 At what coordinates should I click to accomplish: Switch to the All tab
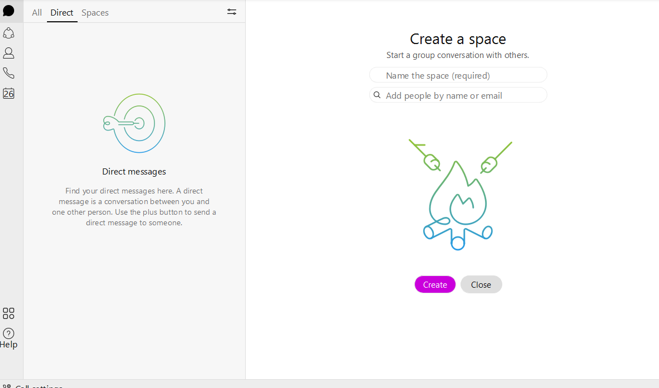pos(37,13)
